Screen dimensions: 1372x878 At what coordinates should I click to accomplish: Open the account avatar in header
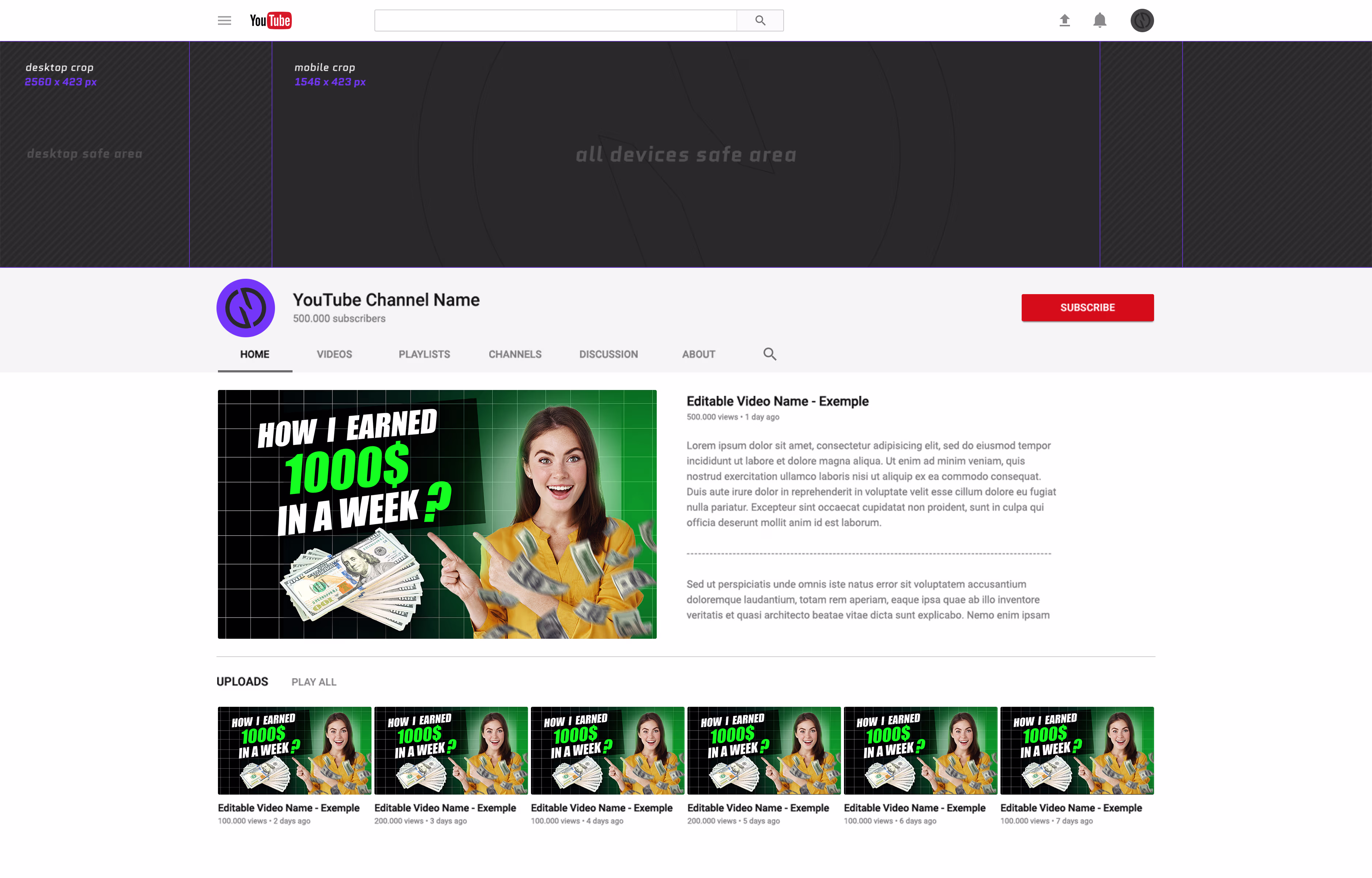(x=1142, y=20)
